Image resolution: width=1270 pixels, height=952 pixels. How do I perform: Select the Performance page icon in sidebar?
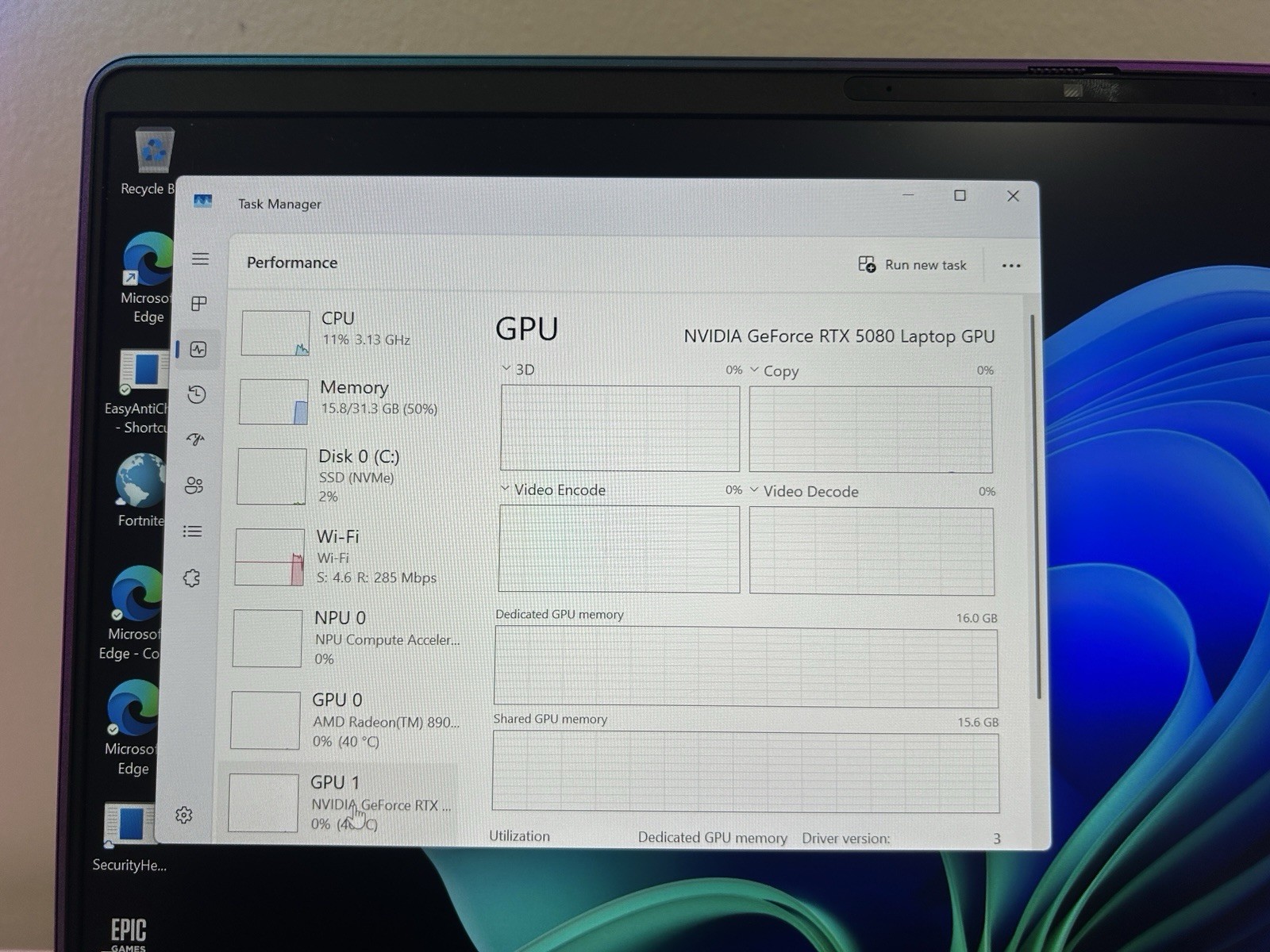[198, 349]
